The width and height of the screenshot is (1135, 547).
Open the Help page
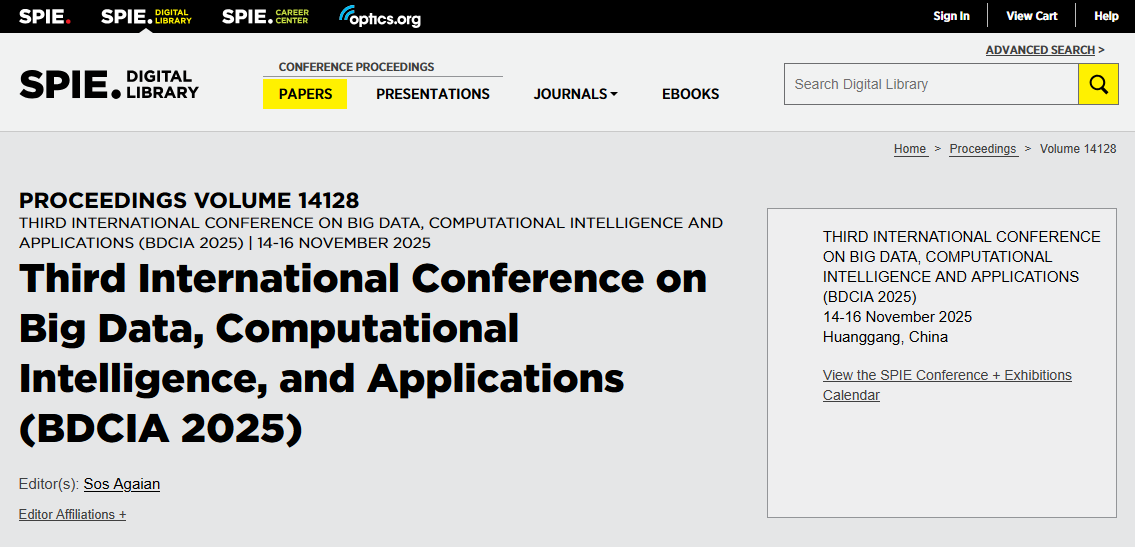[x=1106, y=16]
